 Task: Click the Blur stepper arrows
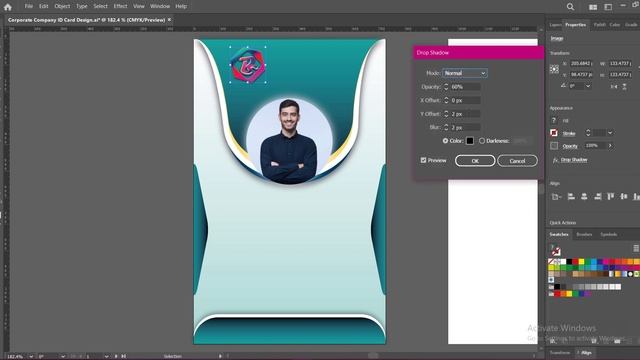coord(446,127)
